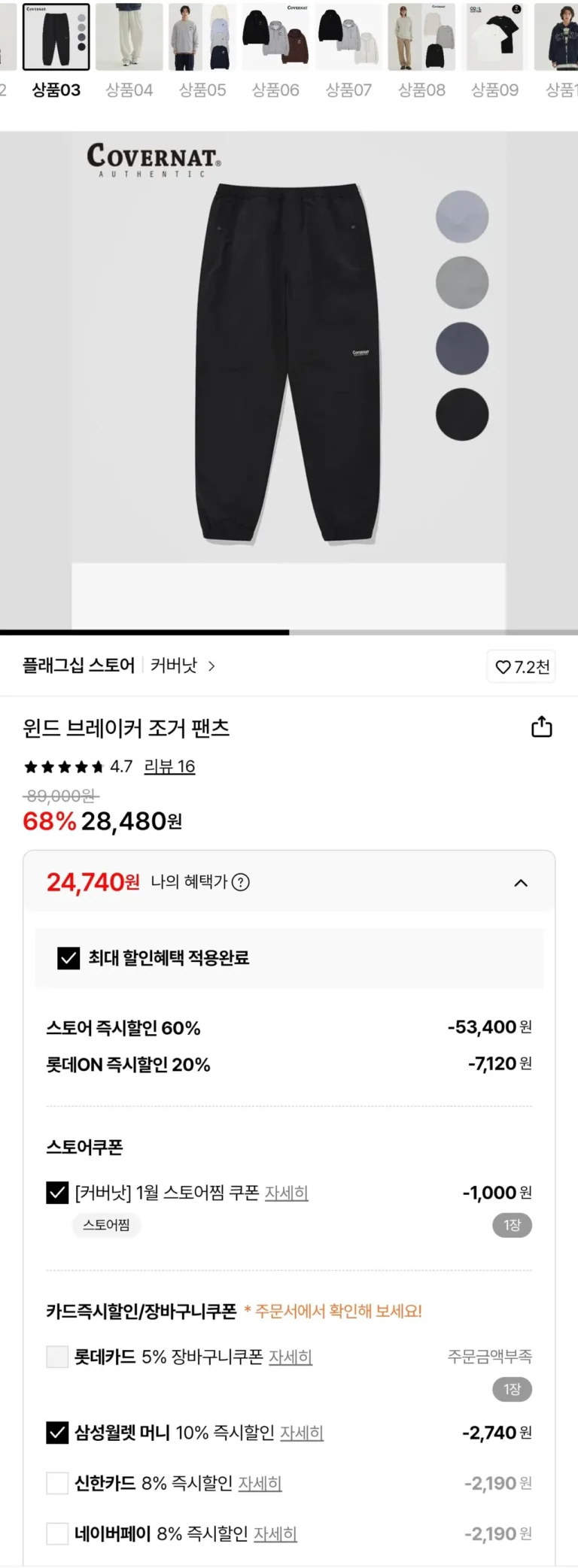
Task: Open 자세히 link for 롯데카드 장바구니쿠폰
Action: tap(291, 1357)
